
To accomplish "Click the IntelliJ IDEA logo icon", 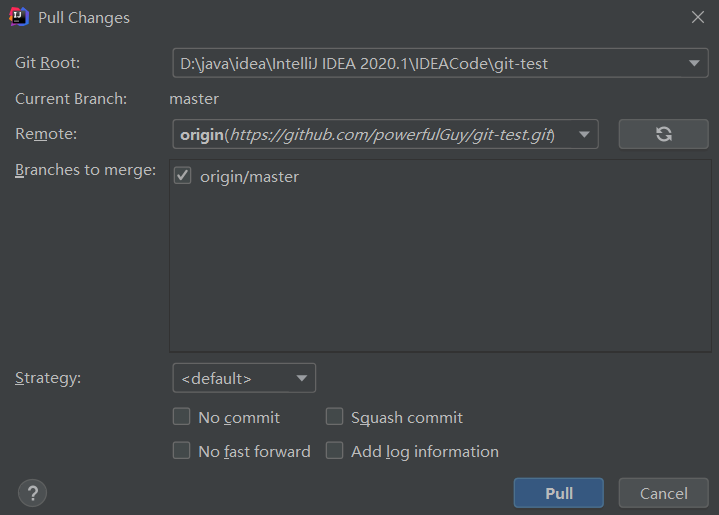I will pyautogui.click(x=19, y=17).
